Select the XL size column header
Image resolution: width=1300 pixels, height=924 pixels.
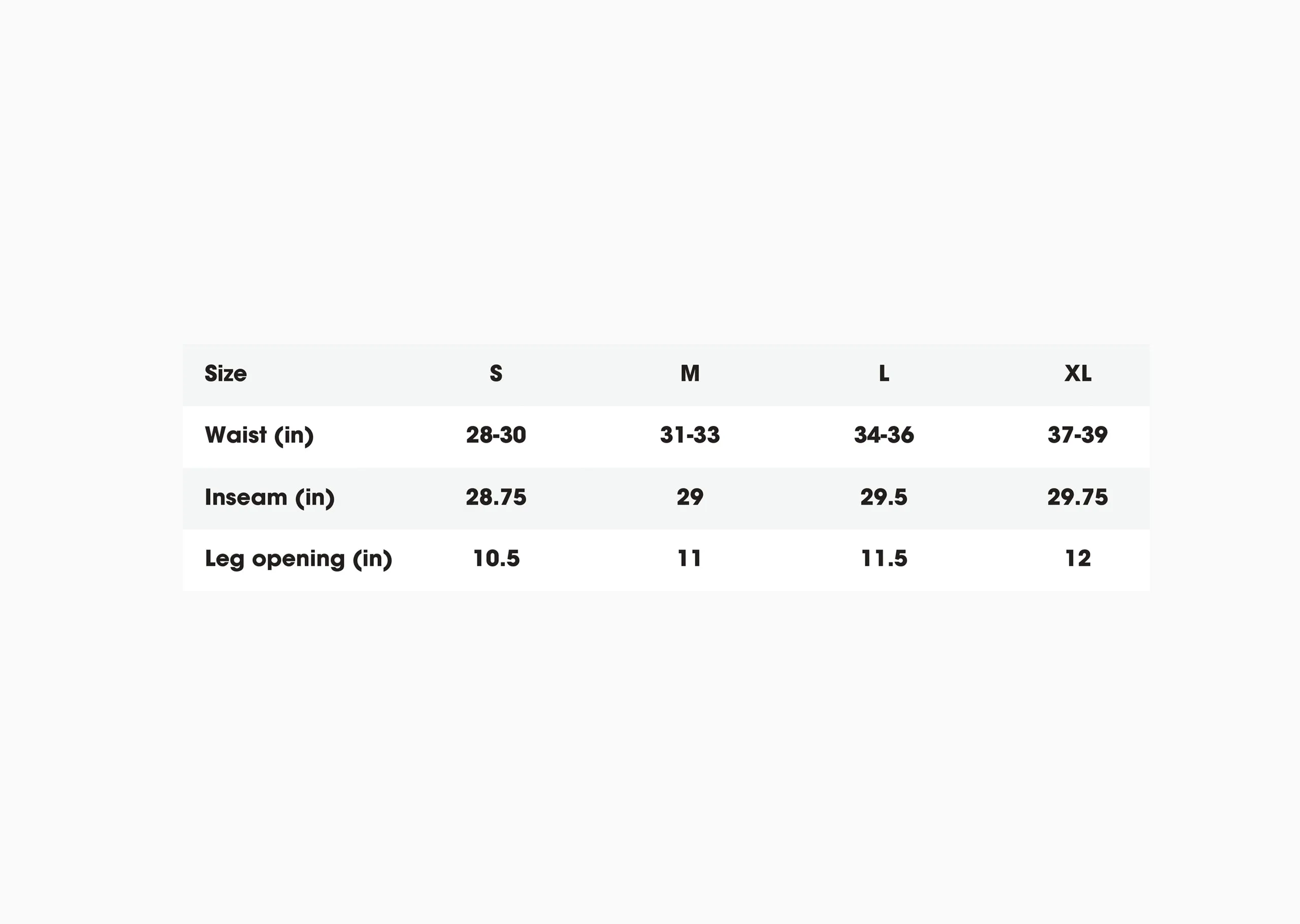[x=1078, y=373]
